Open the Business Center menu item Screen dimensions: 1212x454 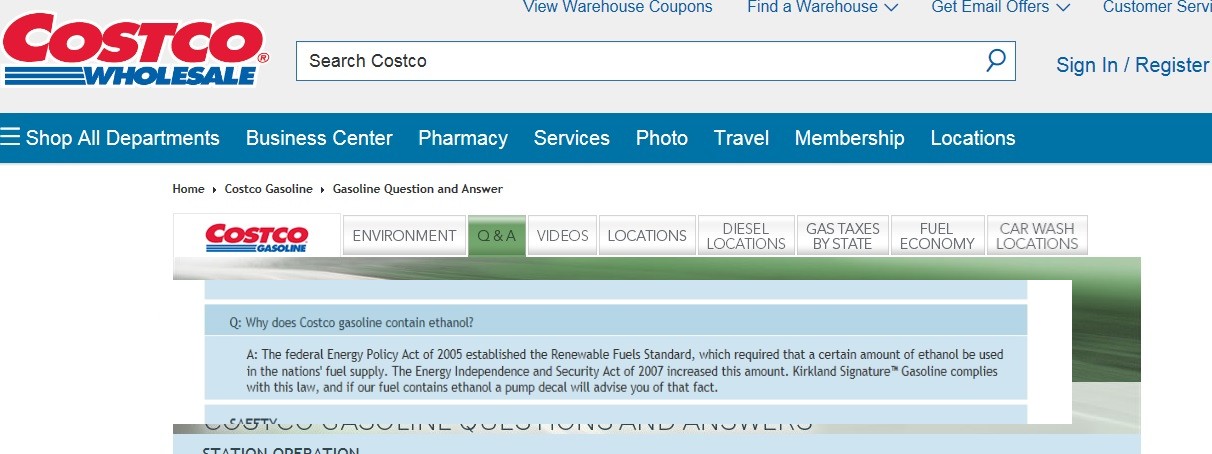pyautogui.click(x=319, y=138)
